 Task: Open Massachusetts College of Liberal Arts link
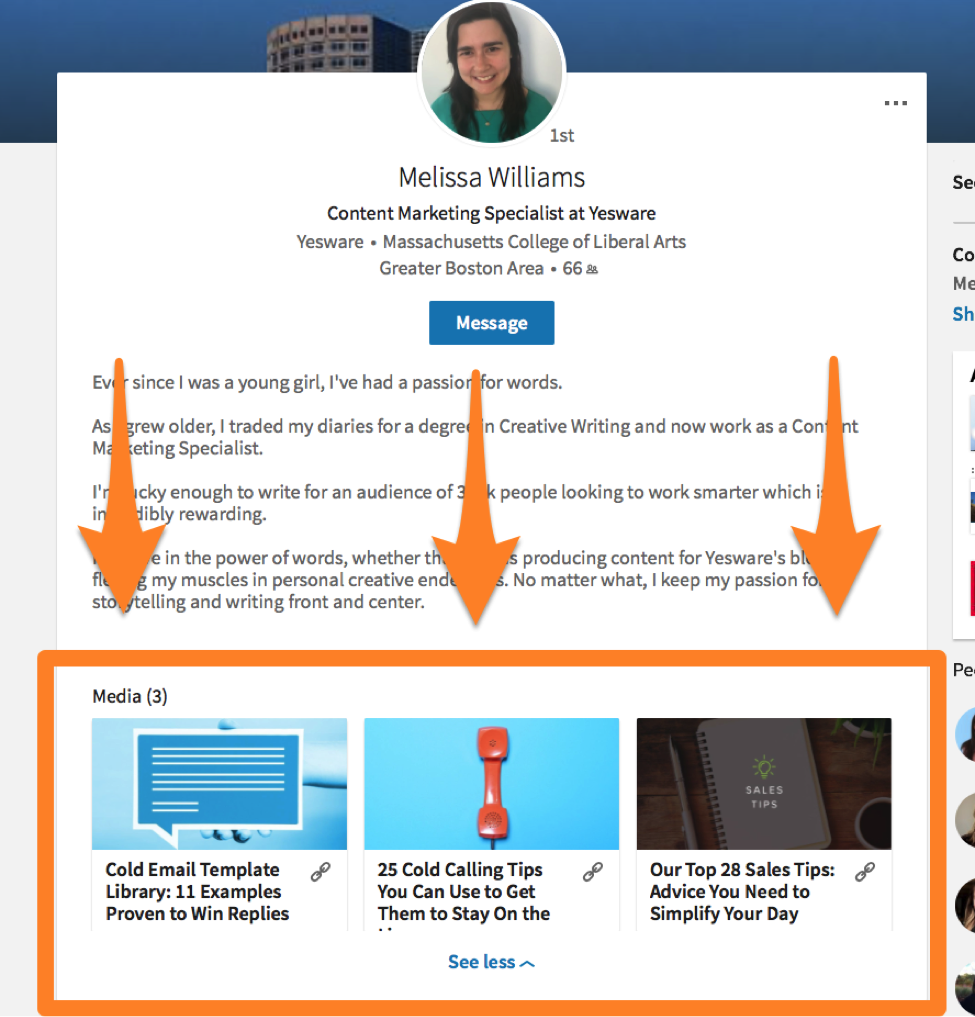coord(534,241)
